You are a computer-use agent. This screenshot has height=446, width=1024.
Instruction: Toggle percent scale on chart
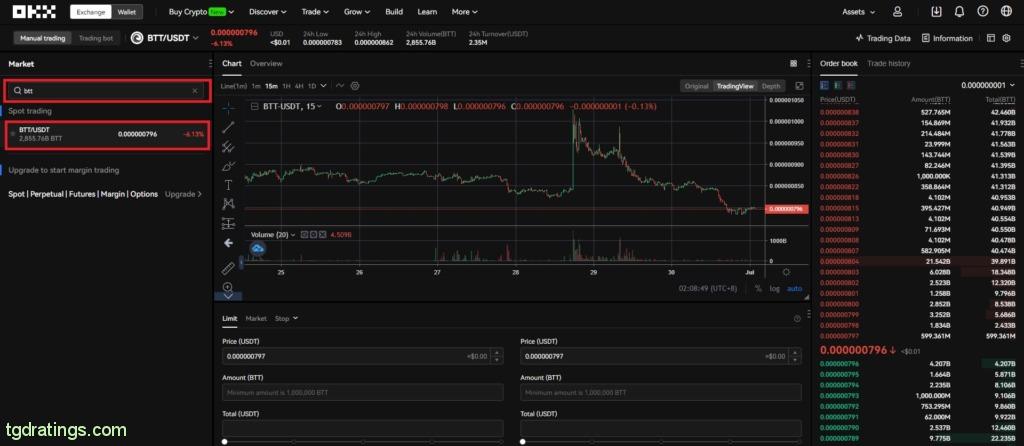tap(758, 288)
